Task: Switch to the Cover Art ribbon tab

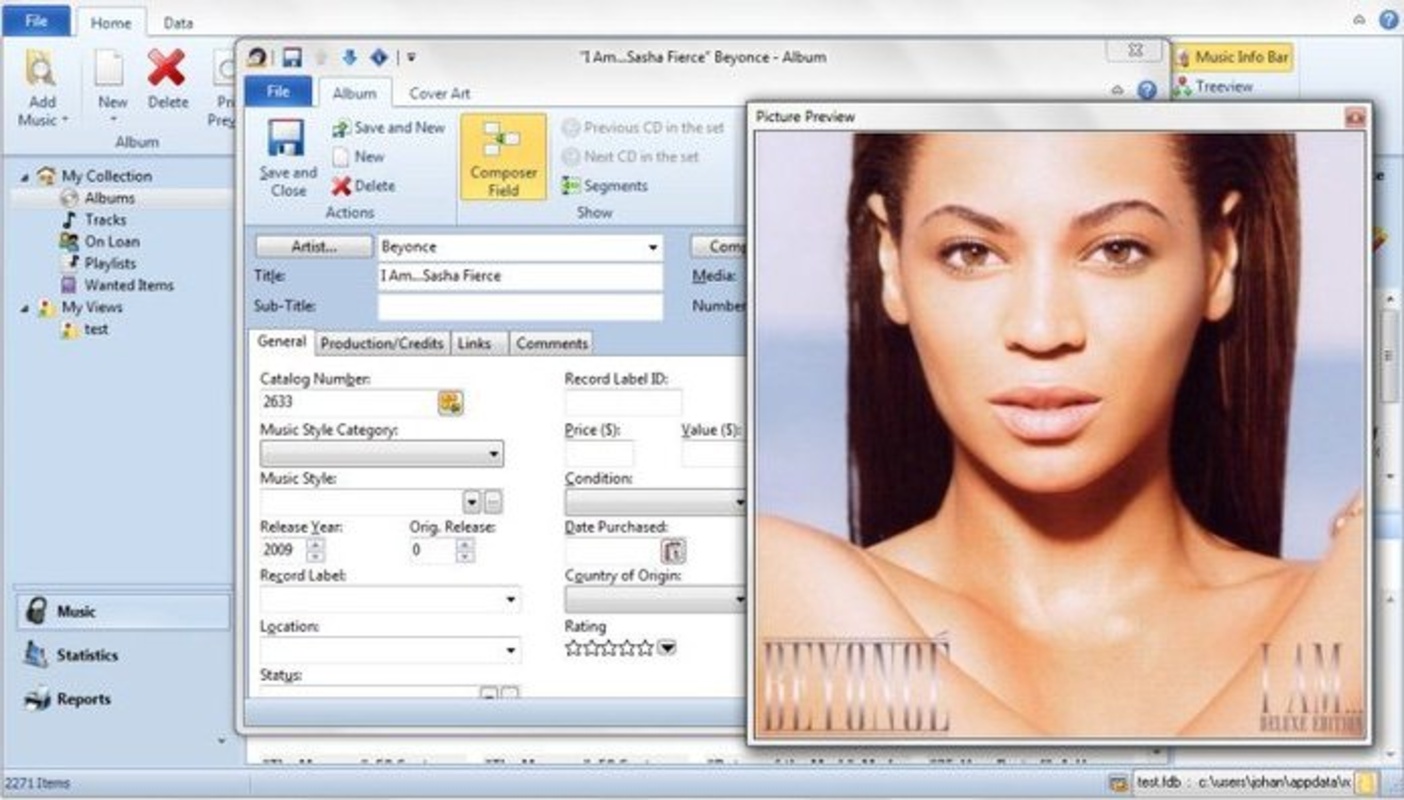Action: coord(439,93)
